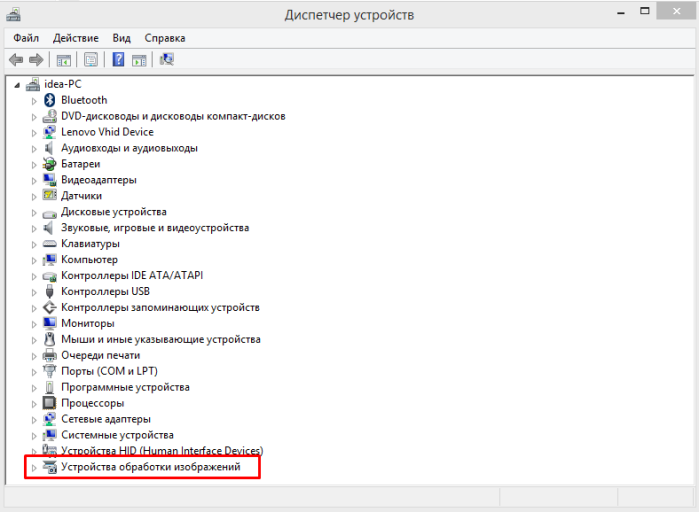Select Устройства HID (Human Interface Devices) row
699x512 pixels.
[162, 451]
